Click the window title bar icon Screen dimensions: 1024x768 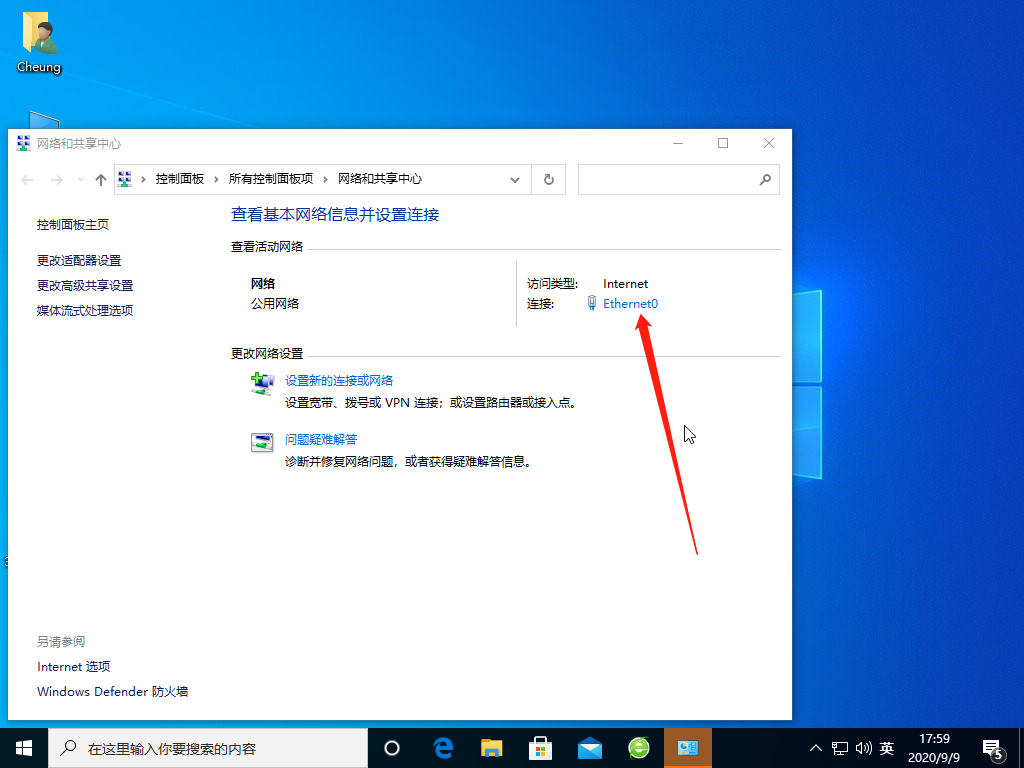click(x=24, y=143)
